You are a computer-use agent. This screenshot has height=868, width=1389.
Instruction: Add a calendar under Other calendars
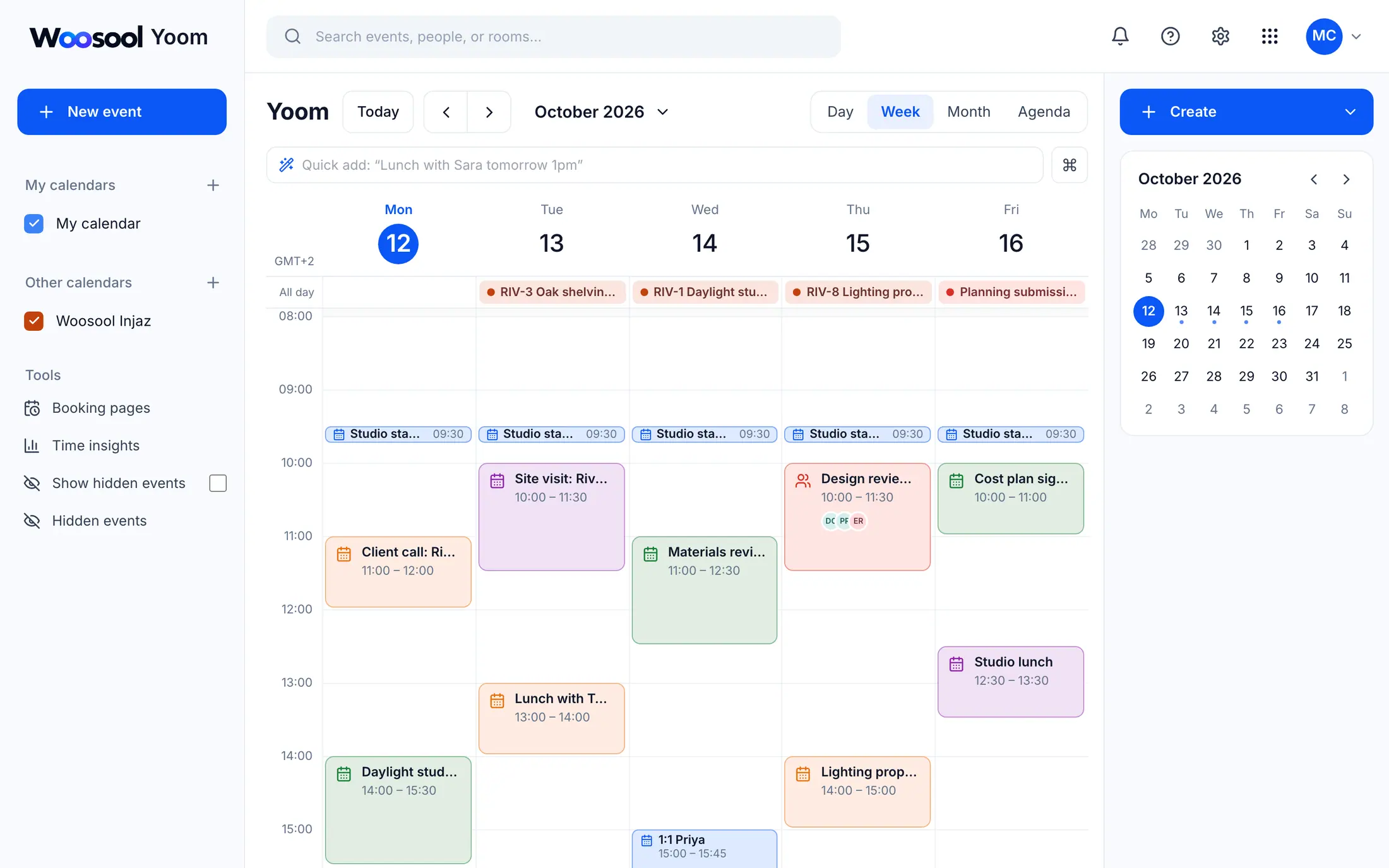click(x=213, y=282)
